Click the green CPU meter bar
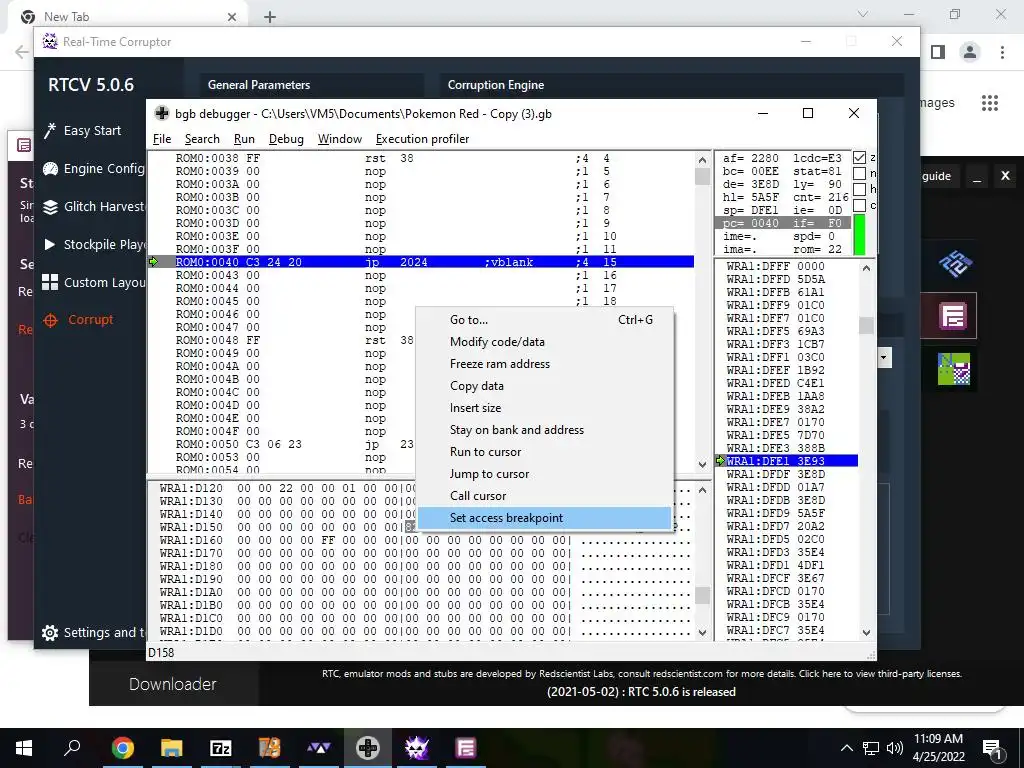 coord(859,235)
